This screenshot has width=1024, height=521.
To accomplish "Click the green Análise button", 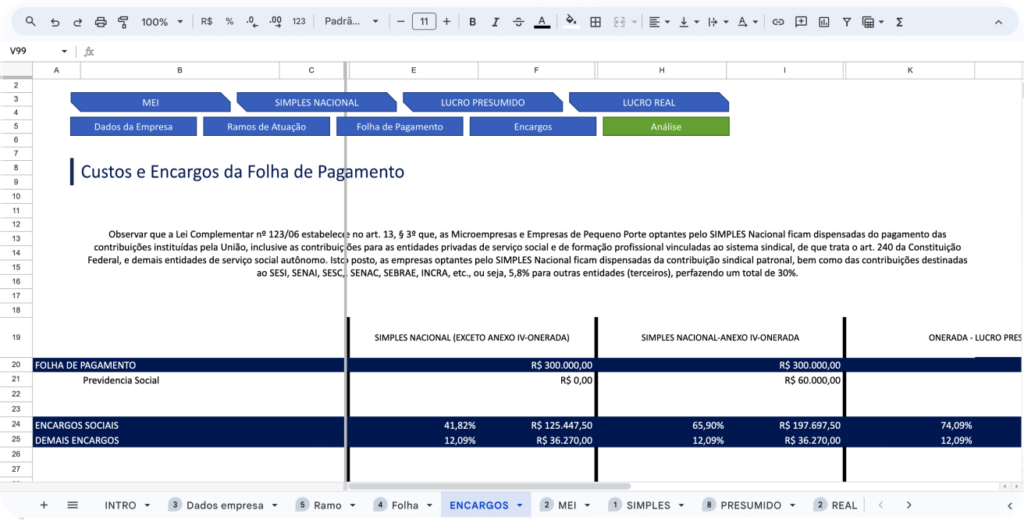I will pos(666,127).
